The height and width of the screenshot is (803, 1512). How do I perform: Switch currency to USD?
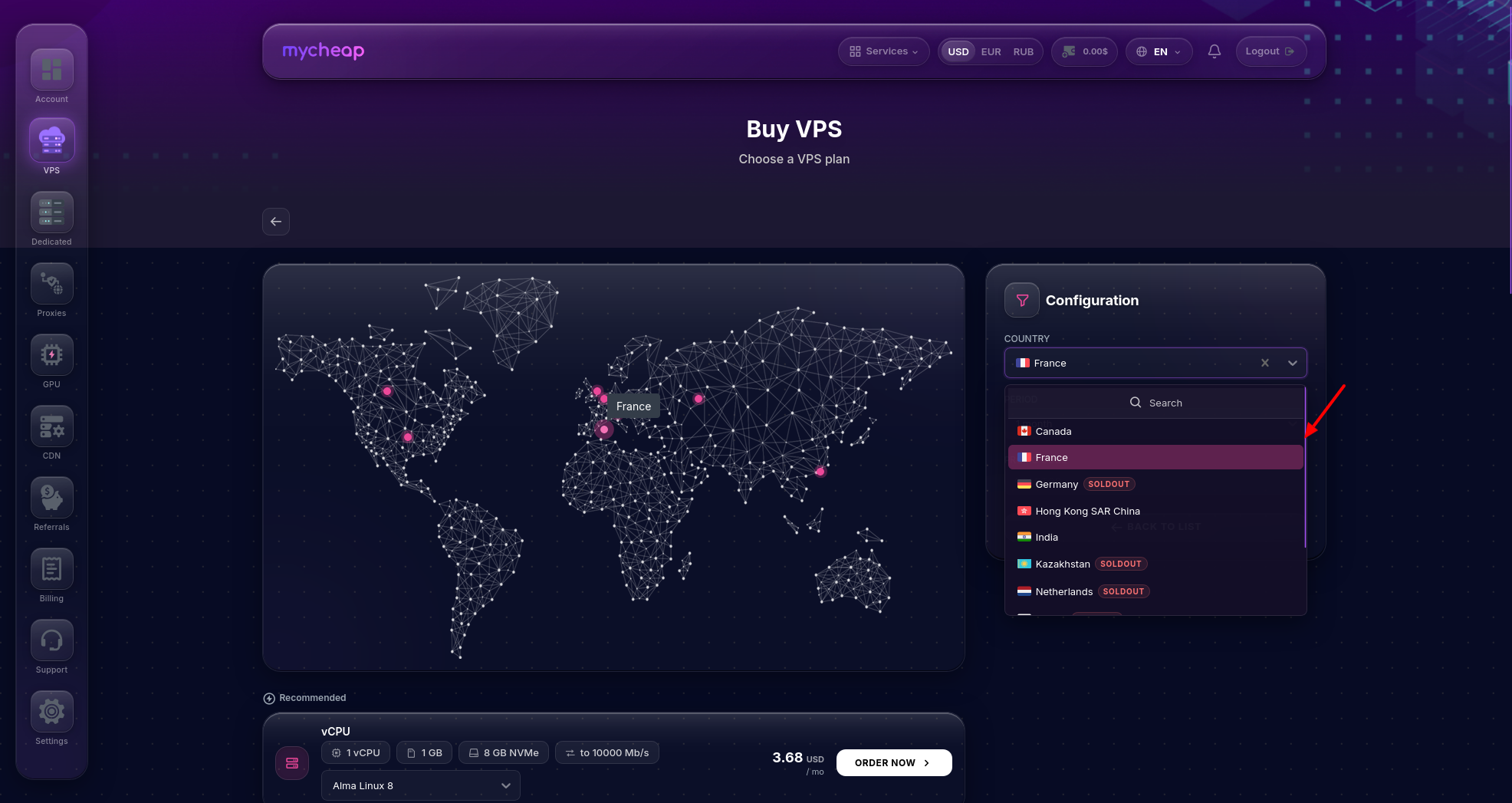(958, 51)
